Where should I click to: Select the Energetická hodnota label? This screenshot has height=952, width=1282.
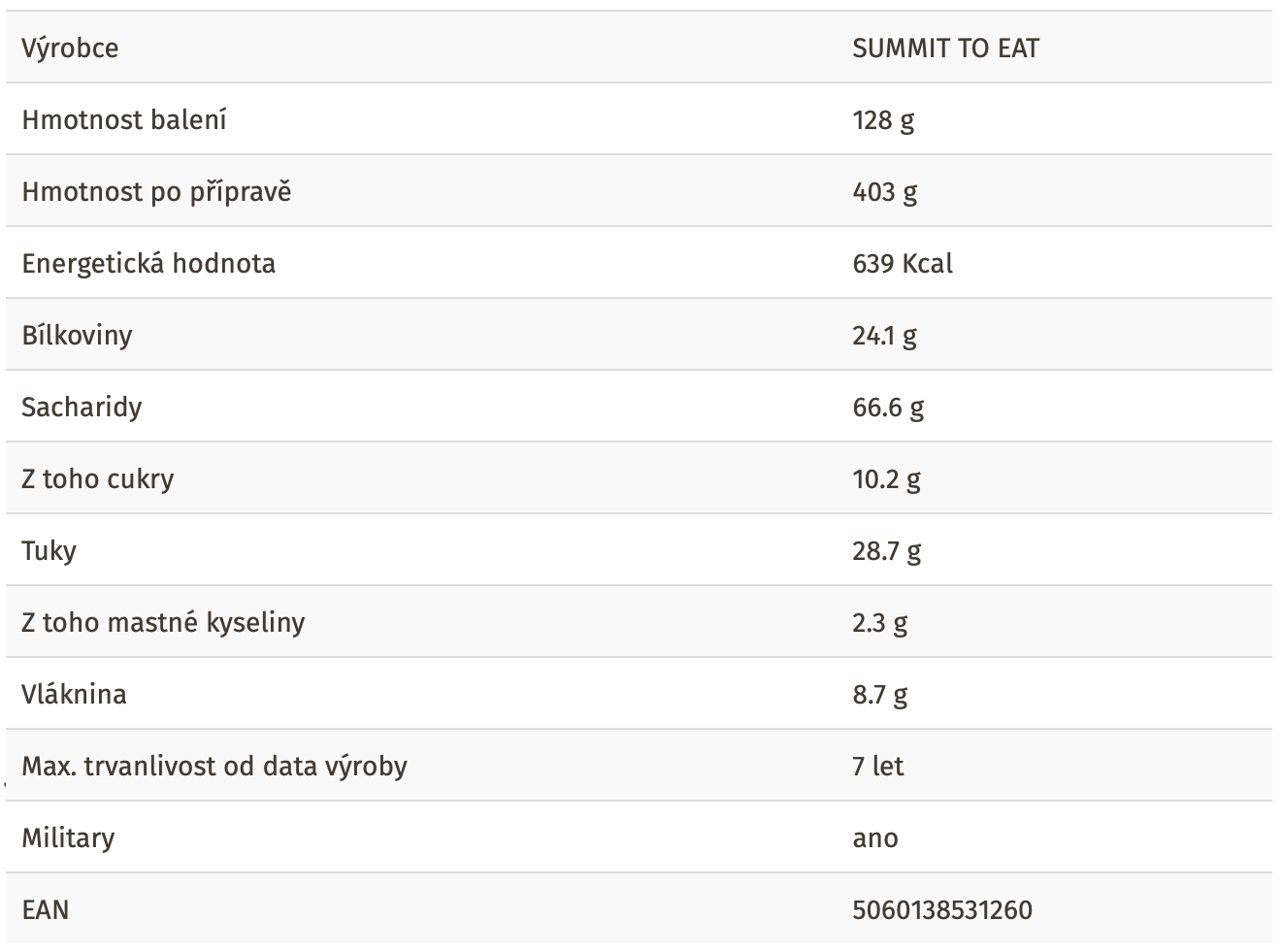click(x=148, y=264)
